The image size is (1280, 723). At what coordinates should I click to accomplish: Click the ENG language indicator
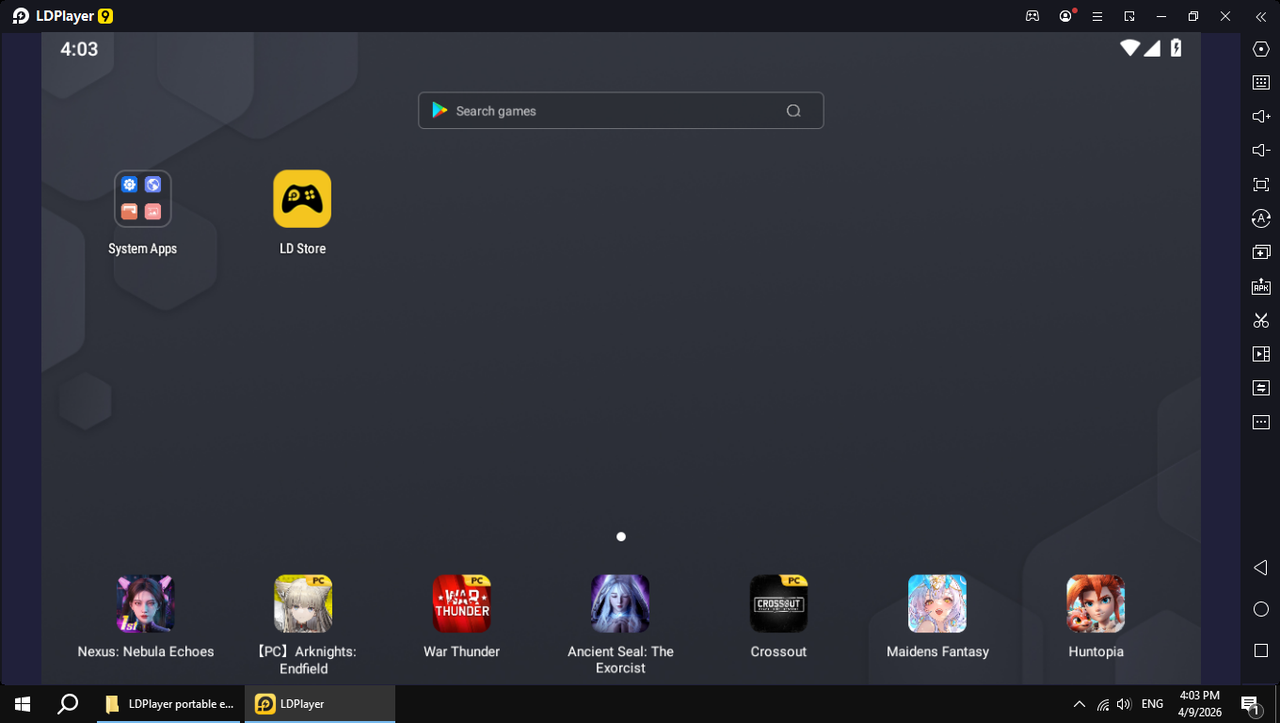click(x=1152, y=704)
